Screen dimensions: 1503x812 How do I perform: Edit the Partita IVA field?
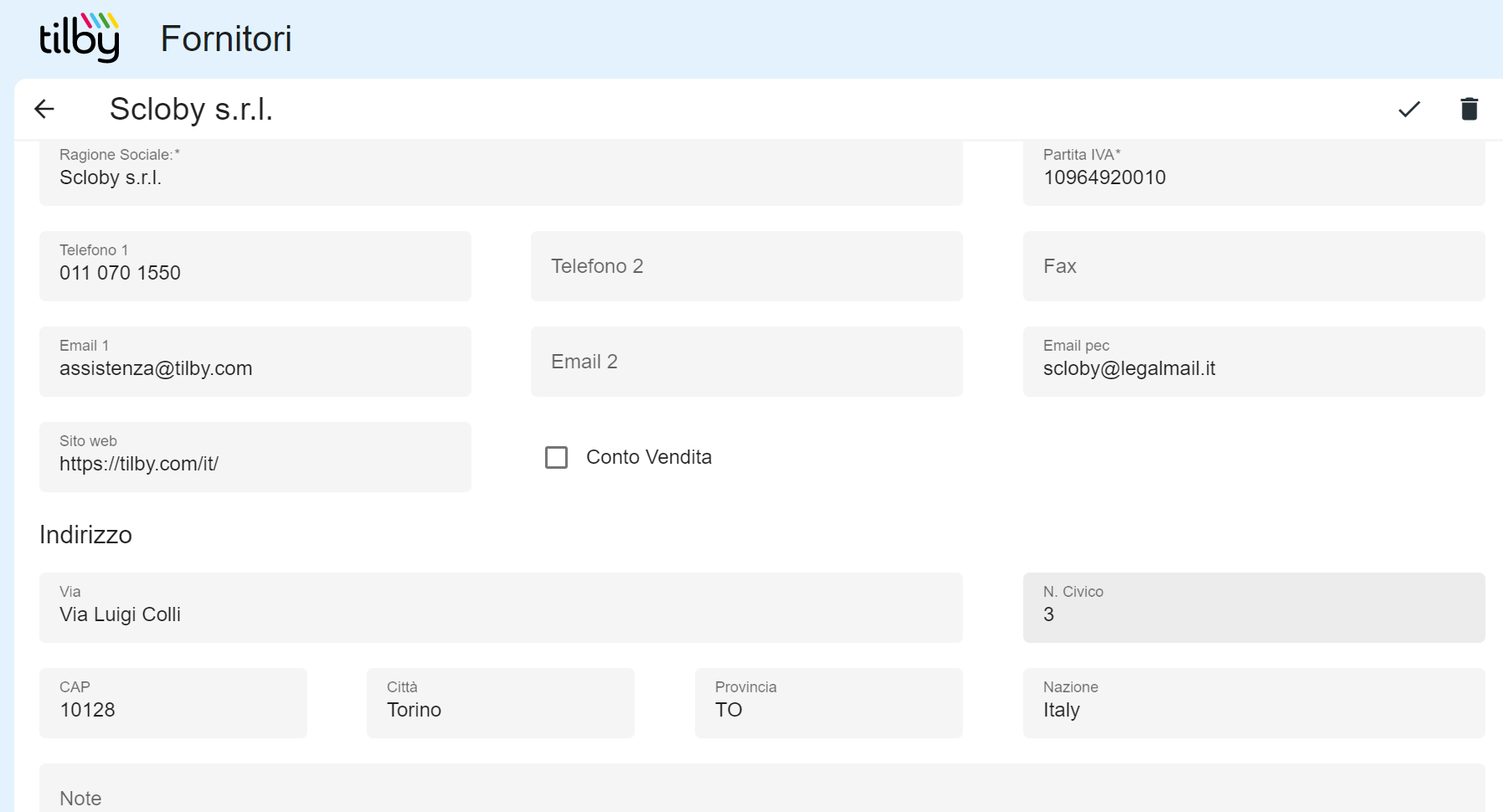[x=1253, y=172]
